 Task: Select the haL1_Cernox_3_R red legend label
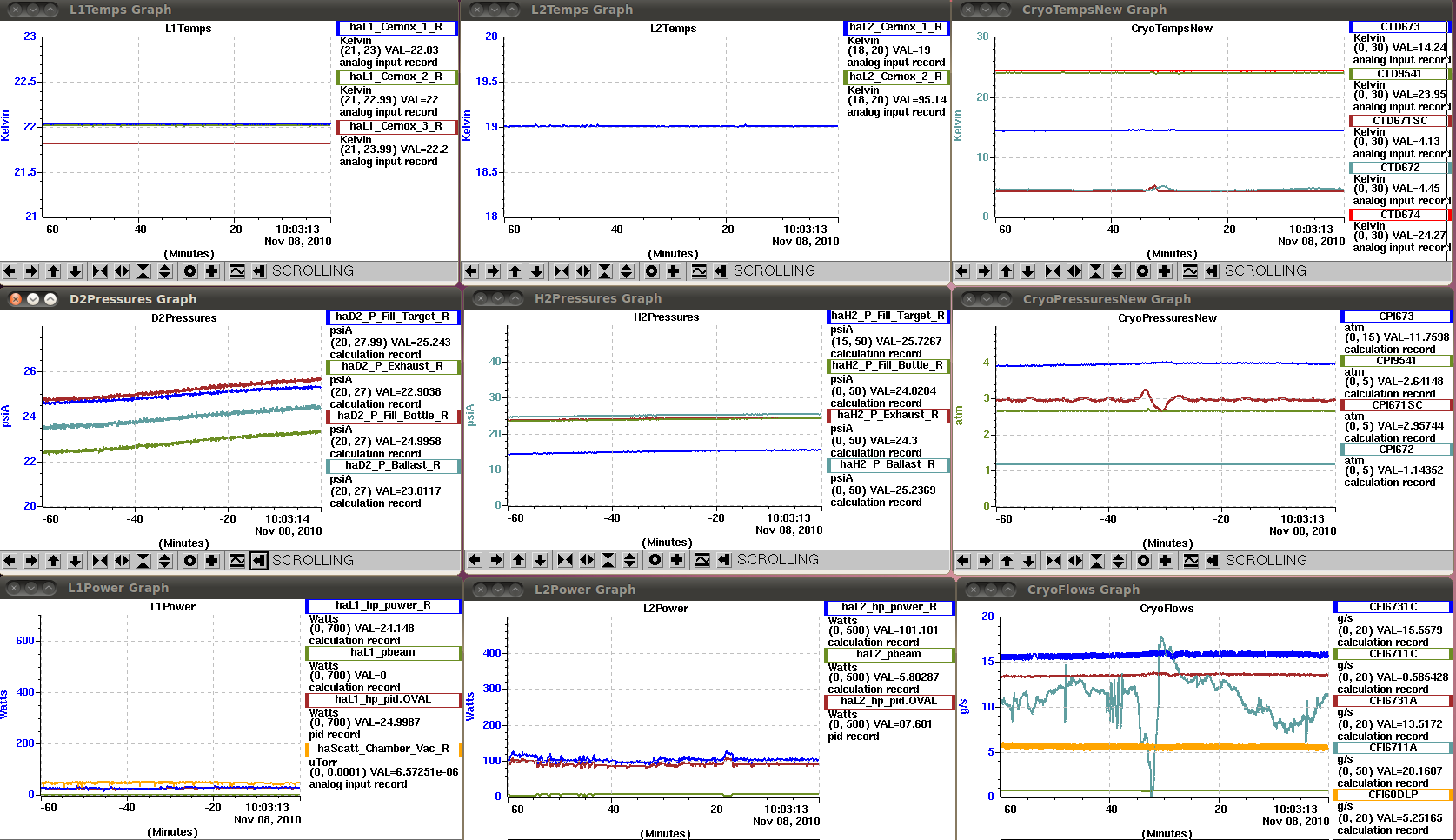tap(396, 127)
